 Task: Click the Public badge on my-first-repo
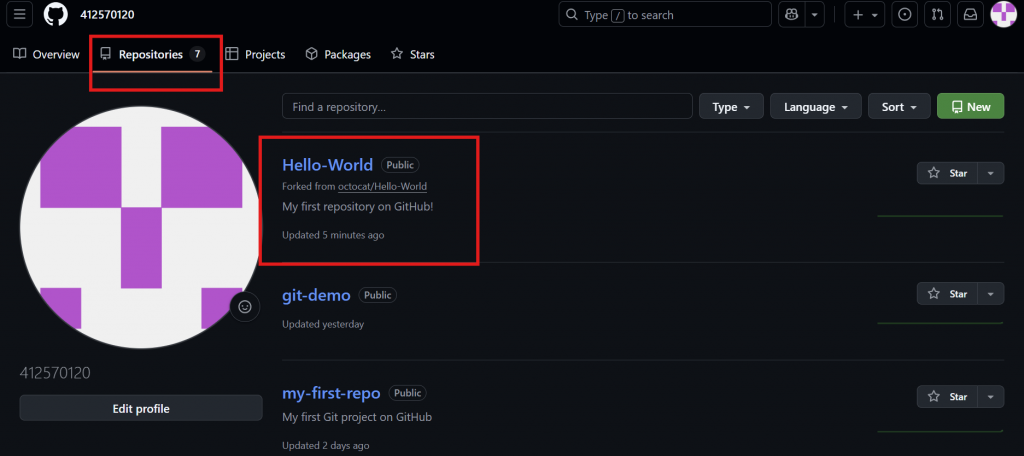point(408,393)
